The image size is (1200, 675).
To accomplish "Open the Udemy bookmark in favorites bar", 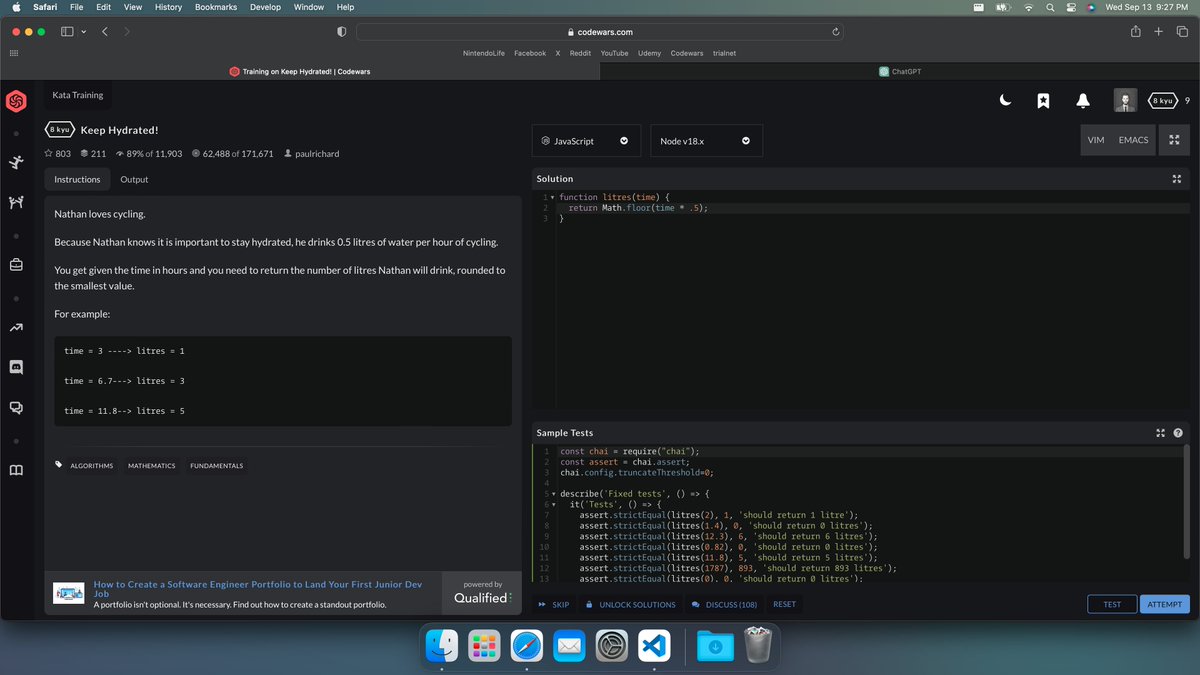I will 649,53.
